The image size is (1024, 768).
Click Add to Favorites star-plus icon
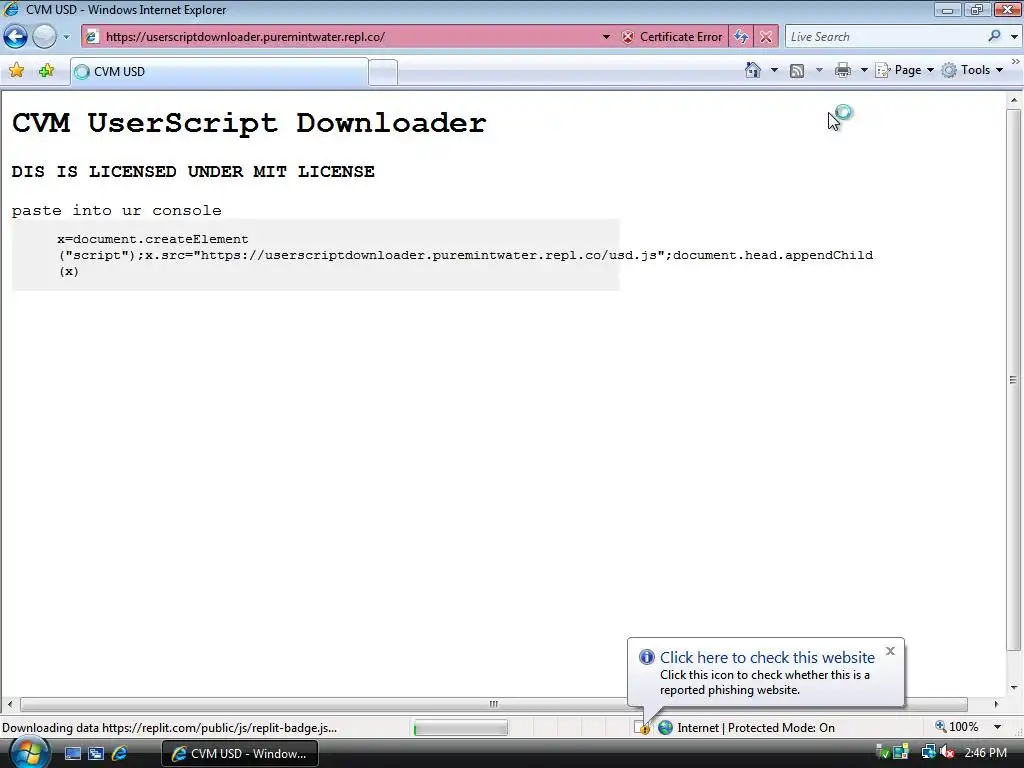pos(46,70)
